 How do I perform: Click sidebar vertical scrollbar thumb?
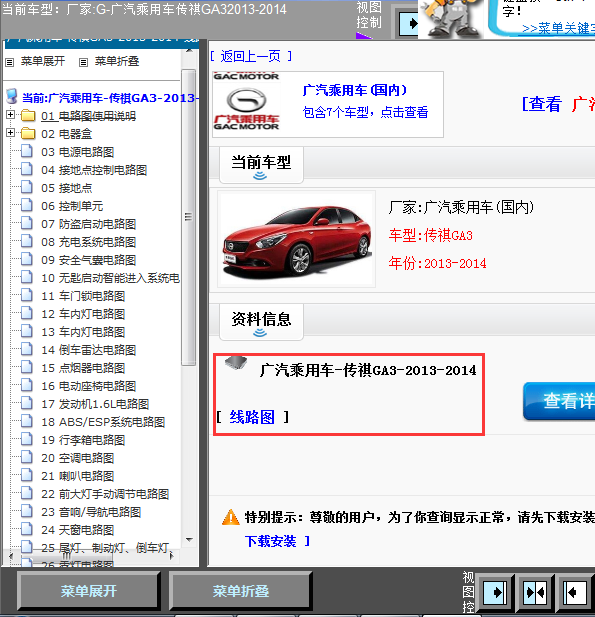pyautogui.click(x=189, y=217)
